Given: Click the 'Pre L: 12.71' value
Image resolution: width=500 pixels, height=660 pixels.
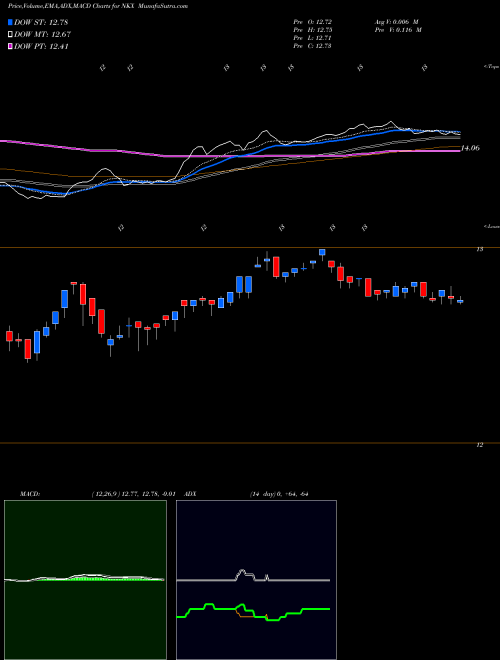Looking at the screenshot, I should coord(313,38).
